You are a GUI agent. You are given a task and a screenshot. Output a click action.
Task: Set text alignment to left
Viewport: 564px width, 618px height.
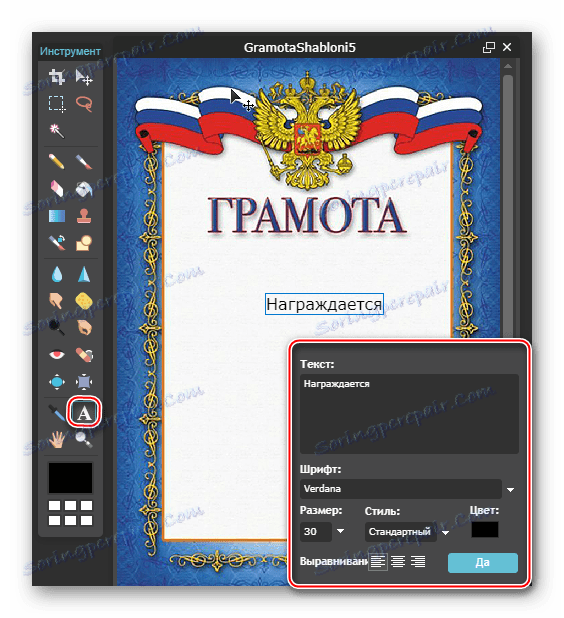(378, 562)
